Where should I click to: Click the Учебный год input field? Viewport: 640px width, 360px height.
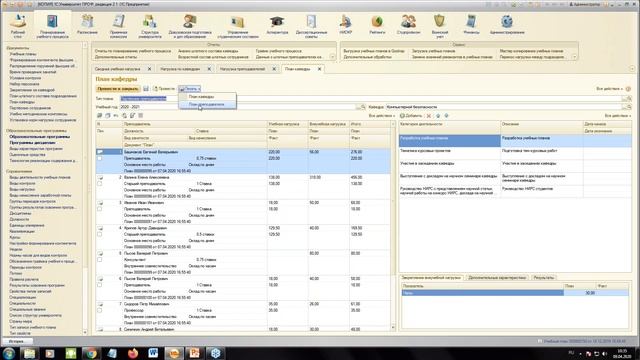[x=239, y=107]
